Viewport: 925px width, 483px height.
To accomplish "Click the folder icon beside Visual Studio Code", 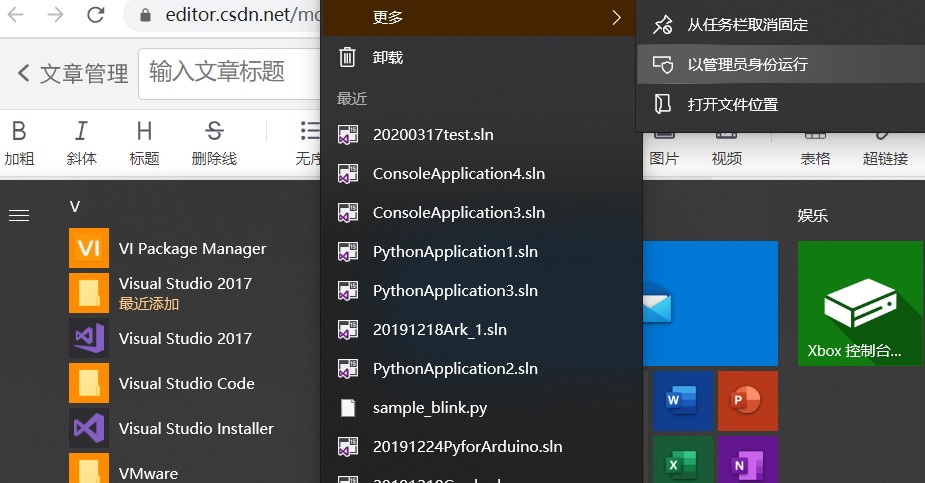I will coord(89,383).
